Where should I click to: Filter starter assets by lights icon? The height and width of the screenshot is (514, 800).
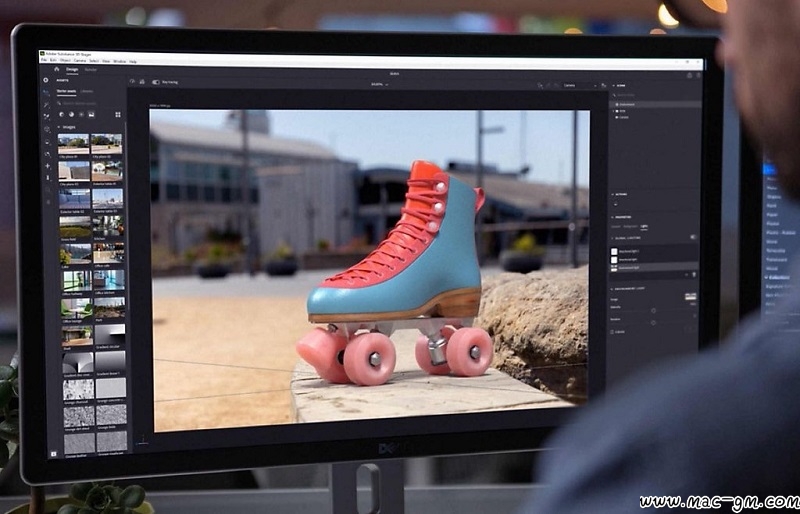point(81,114)
